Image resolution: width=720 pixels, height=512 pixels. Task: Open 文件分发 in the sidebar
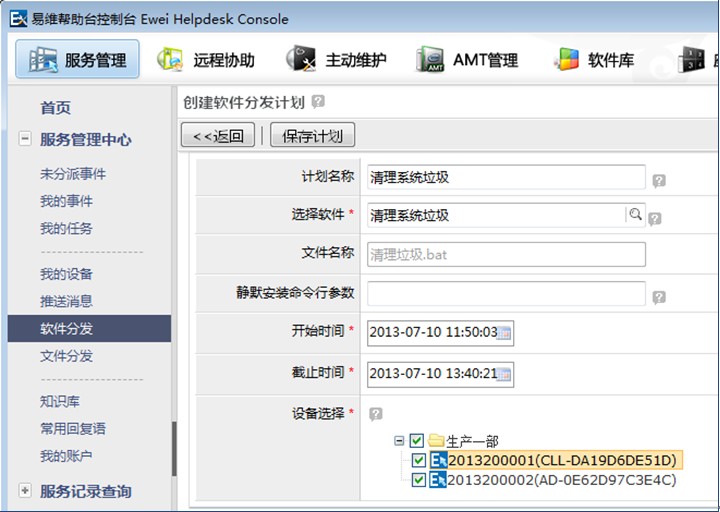point(67,356)
